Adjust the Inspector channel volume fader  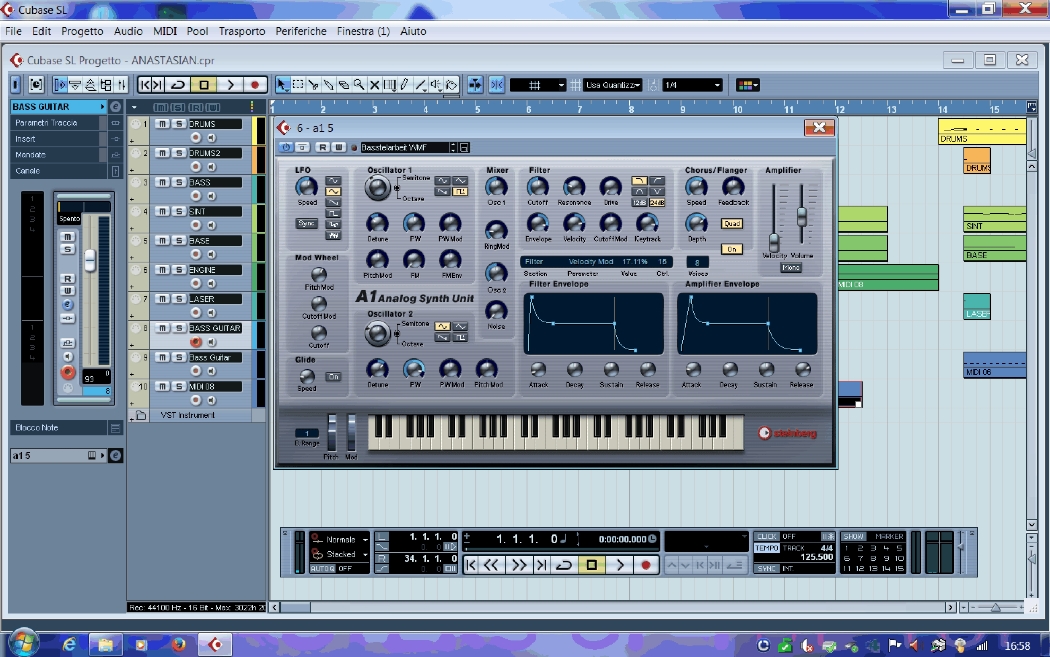(90, 260)
